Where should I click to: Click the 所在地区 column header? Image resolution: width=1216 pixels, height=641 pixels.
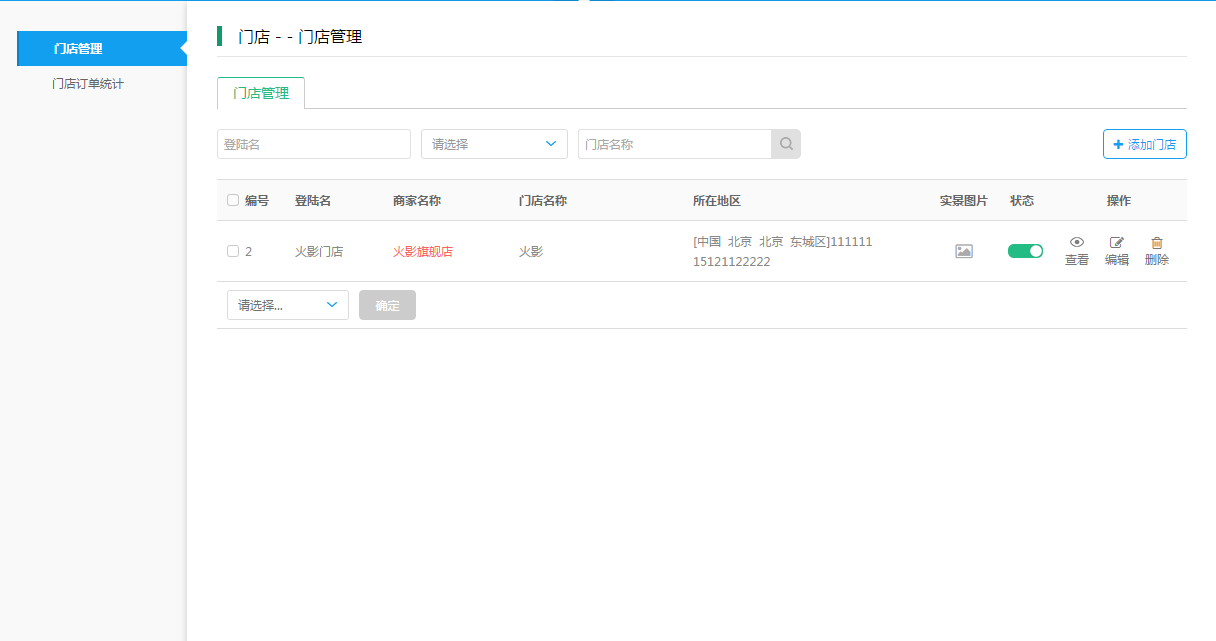(717, 200)
